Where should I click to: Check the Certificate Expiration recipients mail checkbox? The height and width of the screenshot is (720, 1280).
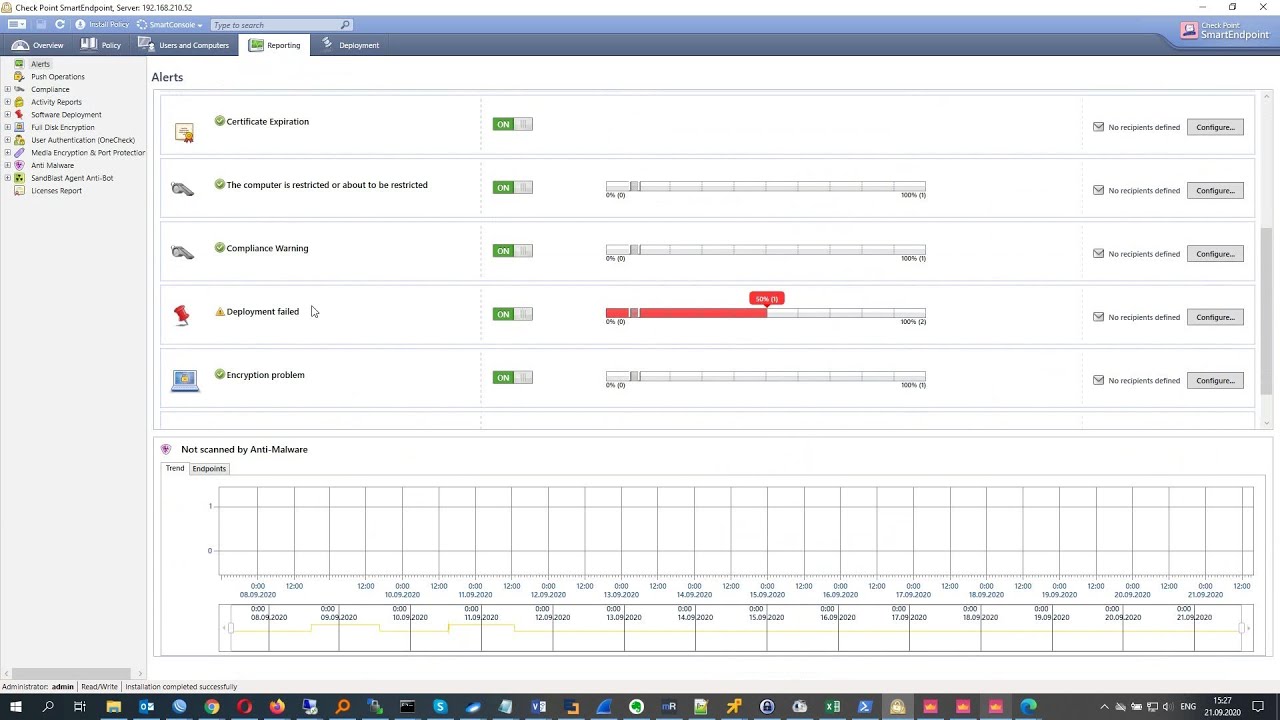[1098, 127]
